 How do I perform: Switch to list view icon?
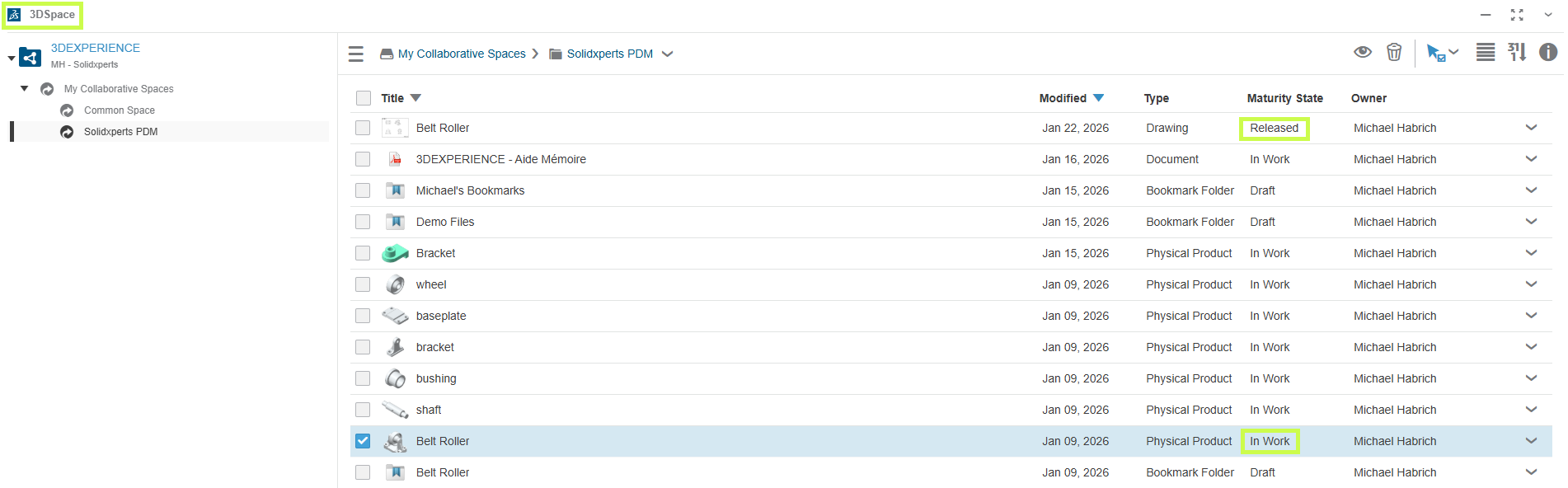[x=1486, y=52]
